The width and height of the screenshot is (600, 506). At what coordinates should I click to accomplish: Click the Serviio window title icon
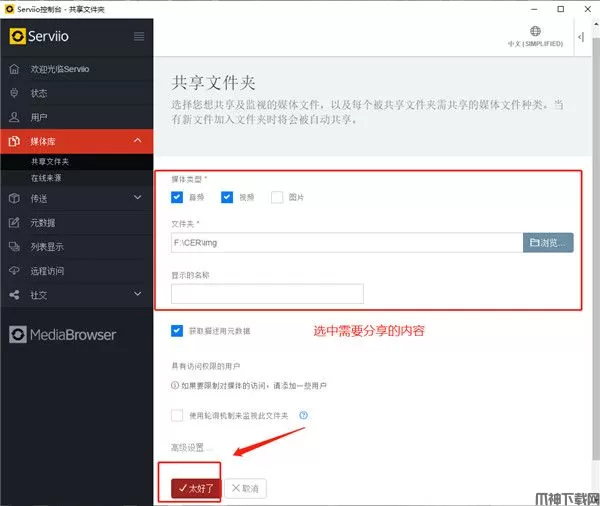coord(10,9)
